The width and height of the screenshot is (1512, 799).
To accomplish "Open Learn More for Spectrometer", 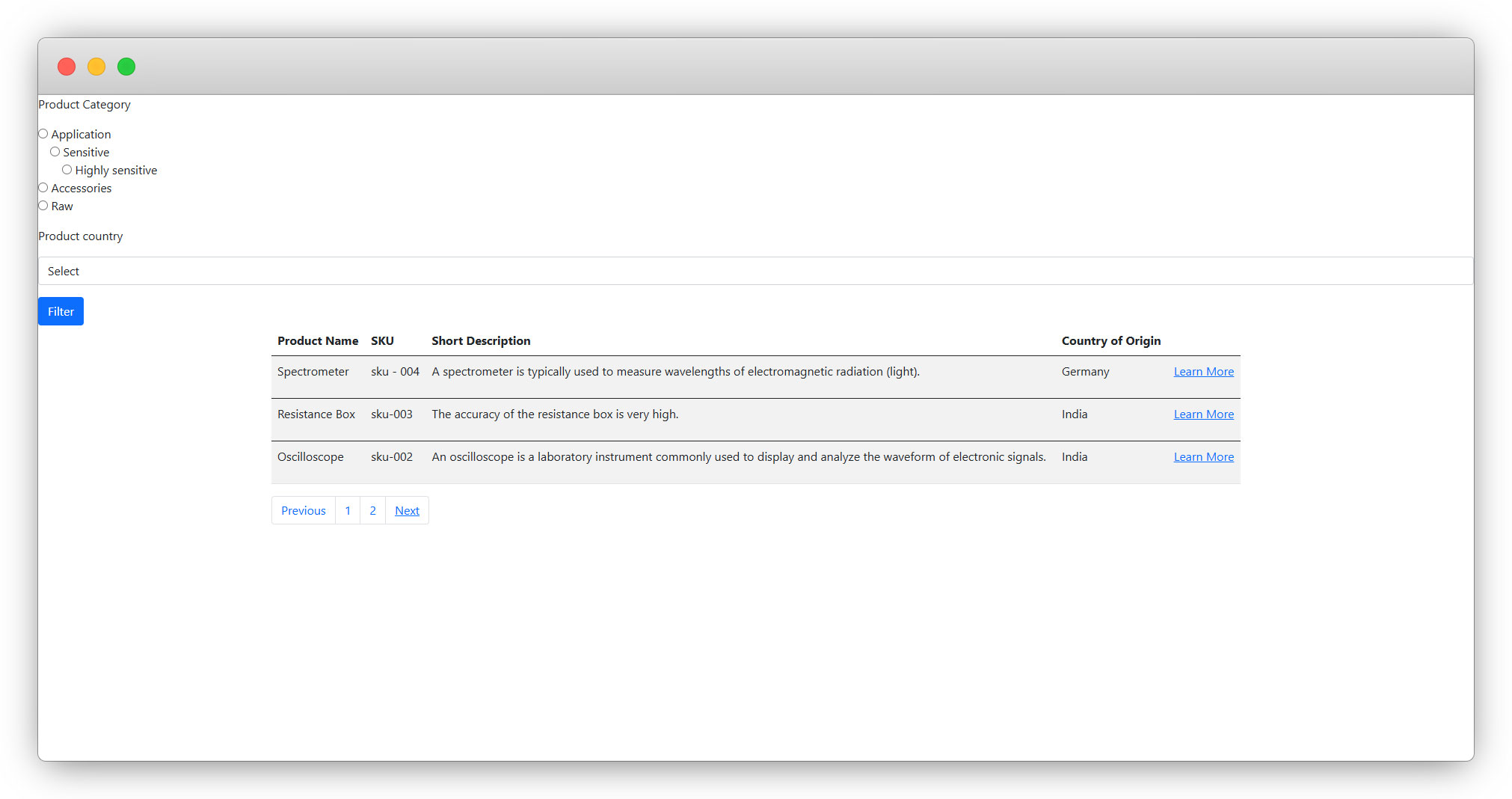I will coord(1203,372).
